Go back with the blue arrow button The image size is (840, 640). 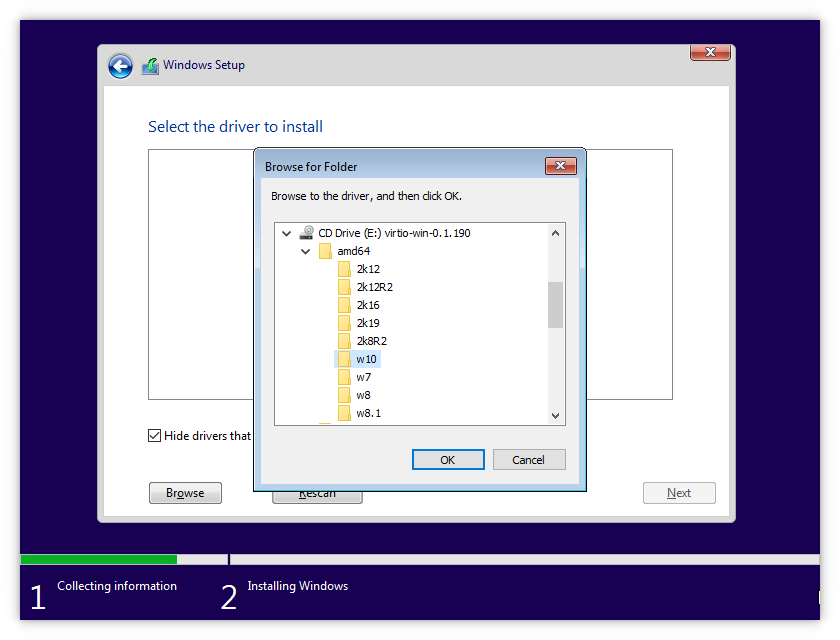(120, 66)
